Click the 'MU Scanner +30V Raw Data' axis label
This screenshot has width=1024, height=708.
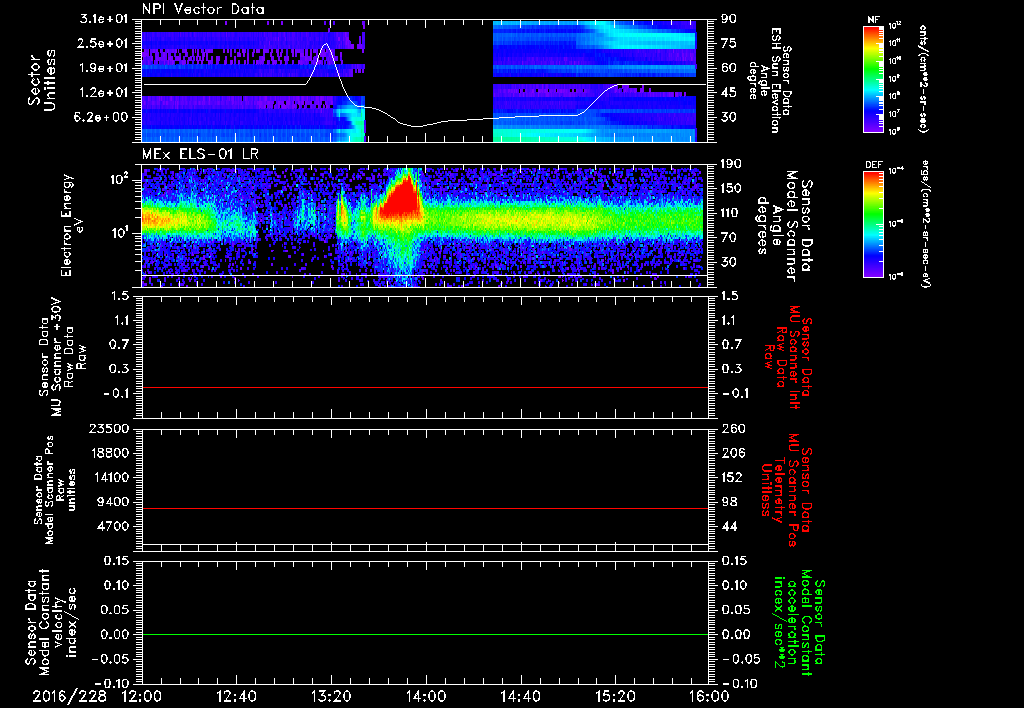(x=62, y=356)
